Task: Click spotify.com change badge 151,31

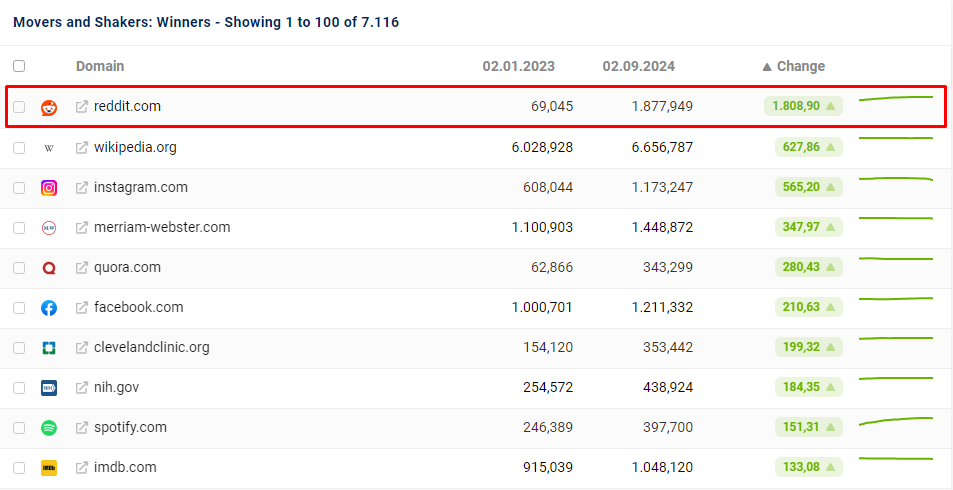Action: tap(809, 427)
